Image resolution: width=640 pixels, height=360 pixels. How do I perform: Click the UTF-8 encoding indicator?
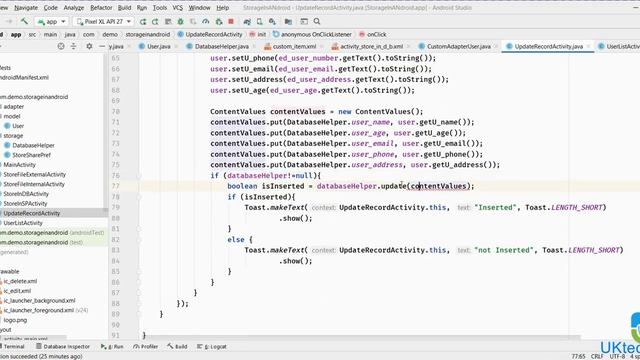pos(617,356)
